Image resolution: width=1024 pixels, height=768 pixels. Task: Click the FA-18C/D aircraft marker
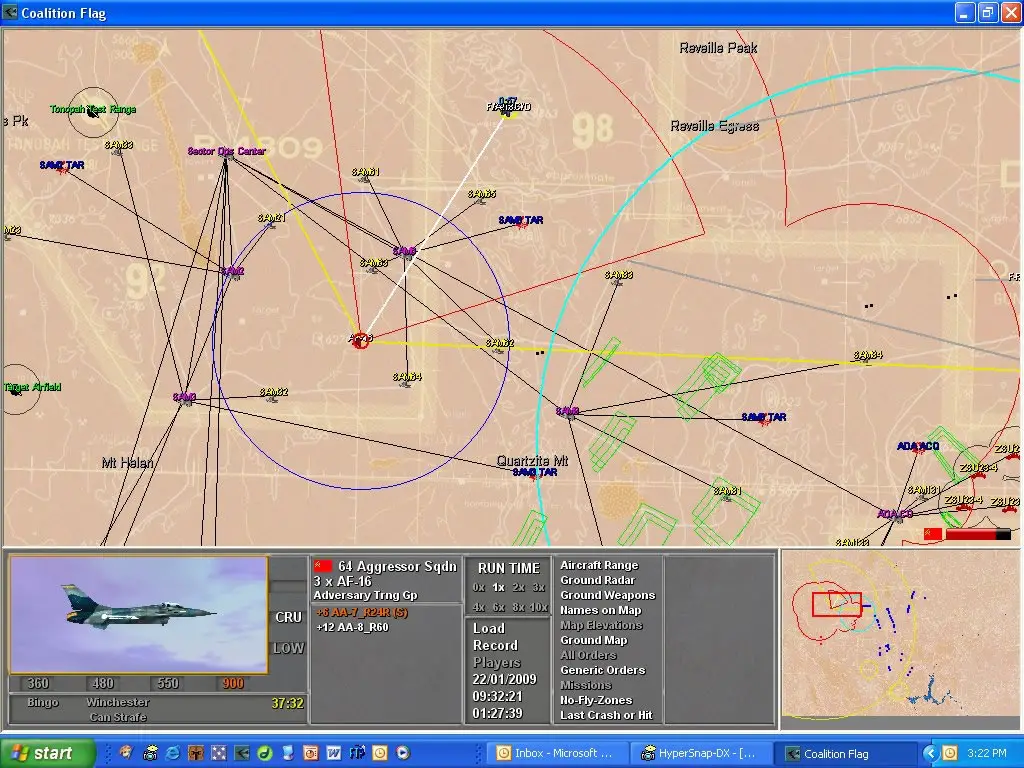508,110
